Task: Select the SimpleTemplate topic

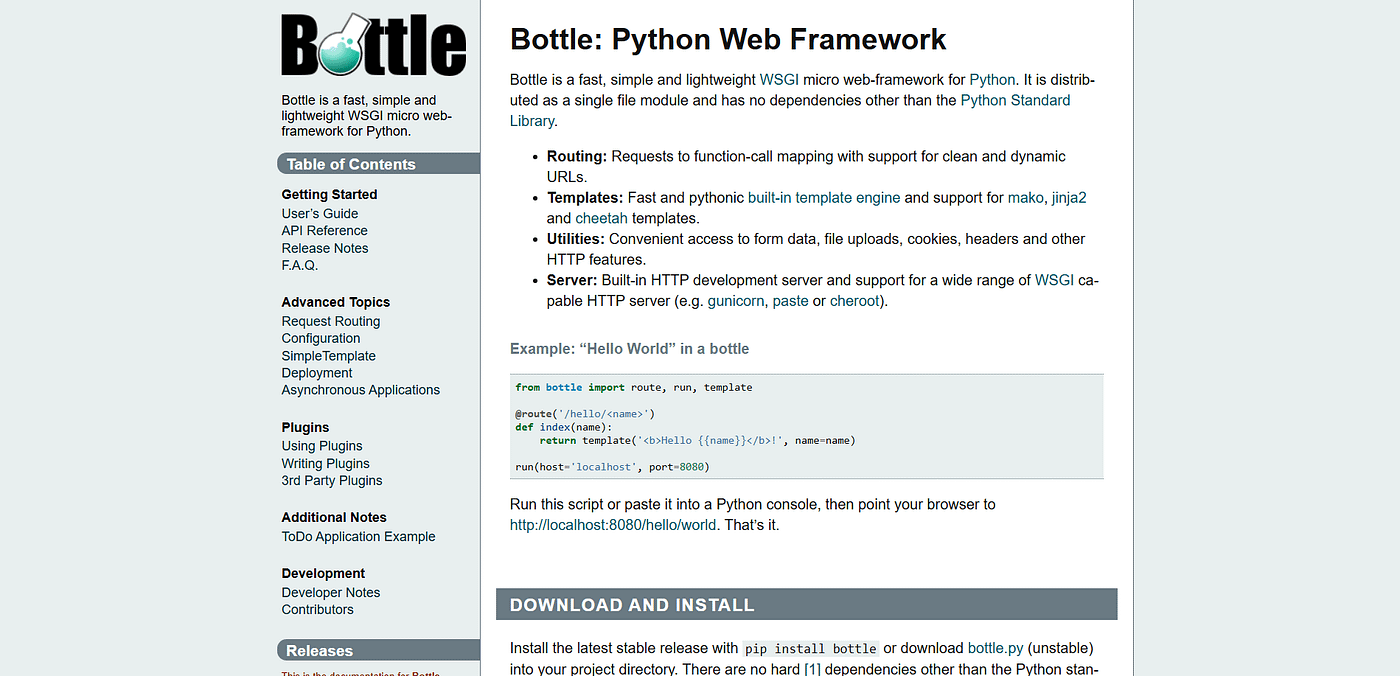Action: tap(328, 355)
